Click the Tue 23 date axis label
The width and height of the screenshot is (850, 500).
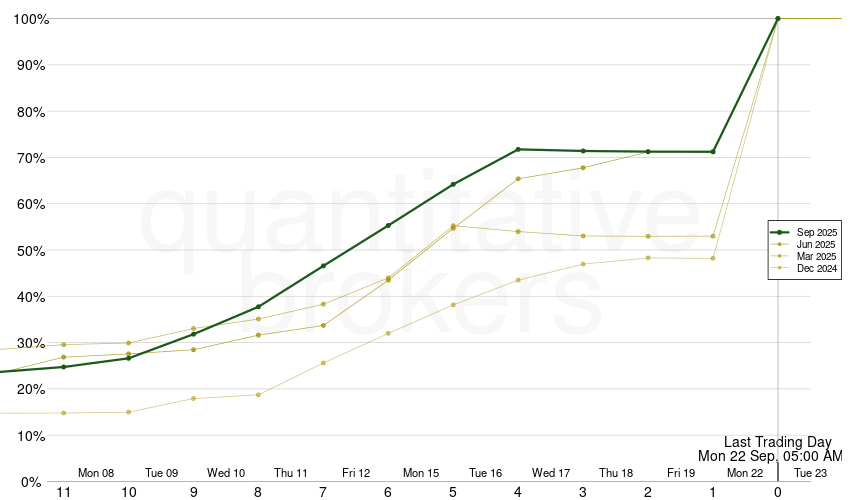click(x=810, y=473)
